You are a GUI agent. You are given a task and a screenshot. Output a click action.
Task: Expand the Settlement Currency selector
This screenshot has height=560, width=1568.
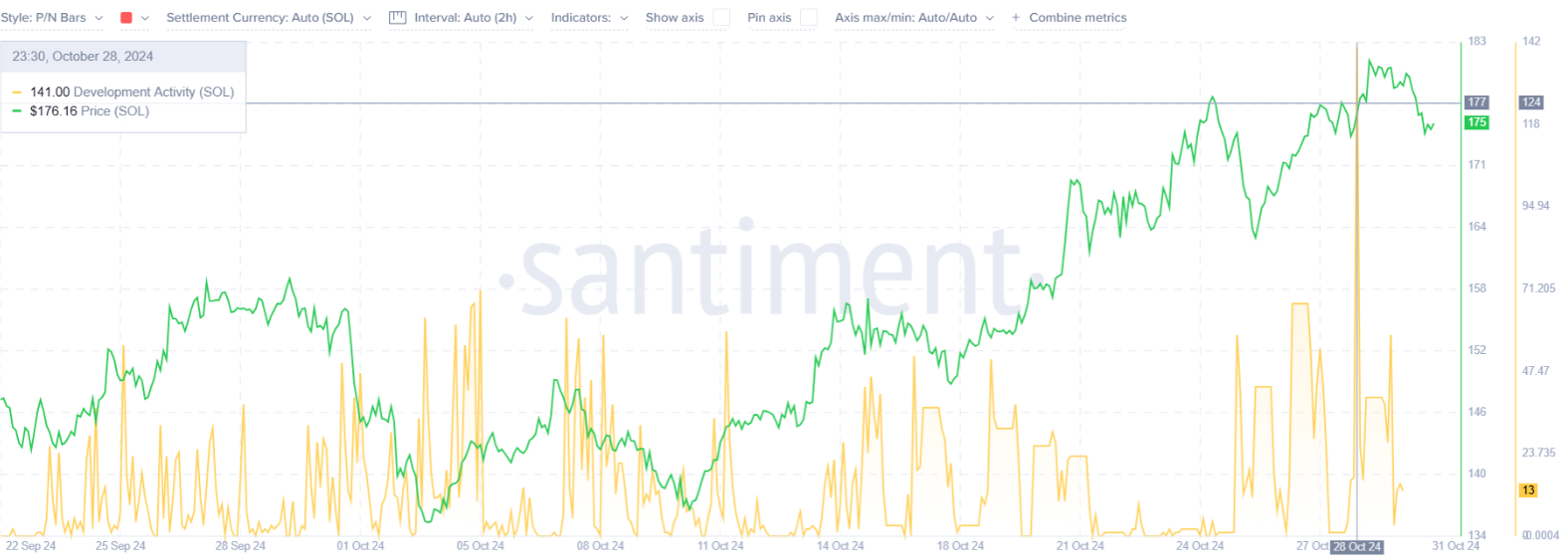(x=268, y=18)
